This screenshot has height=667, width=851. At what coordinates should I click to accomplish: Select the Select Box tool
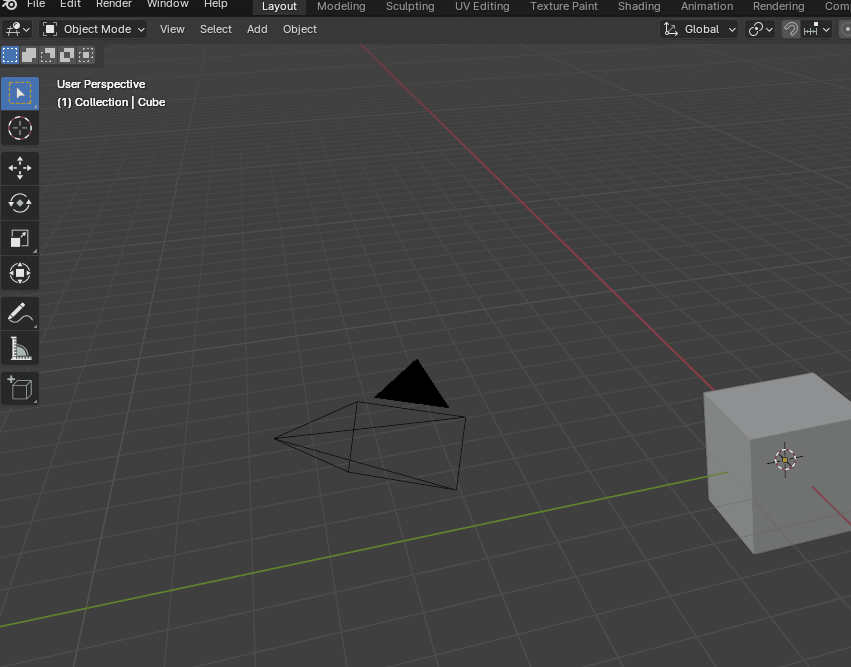pyautogui.click(x=20, y=93)
